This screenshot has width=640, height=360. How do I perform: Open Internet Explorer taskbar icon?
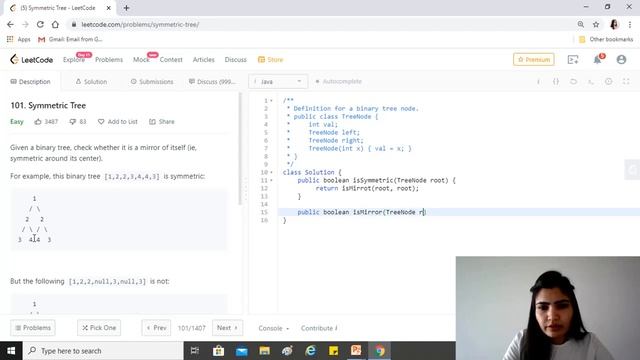(311, 351)
